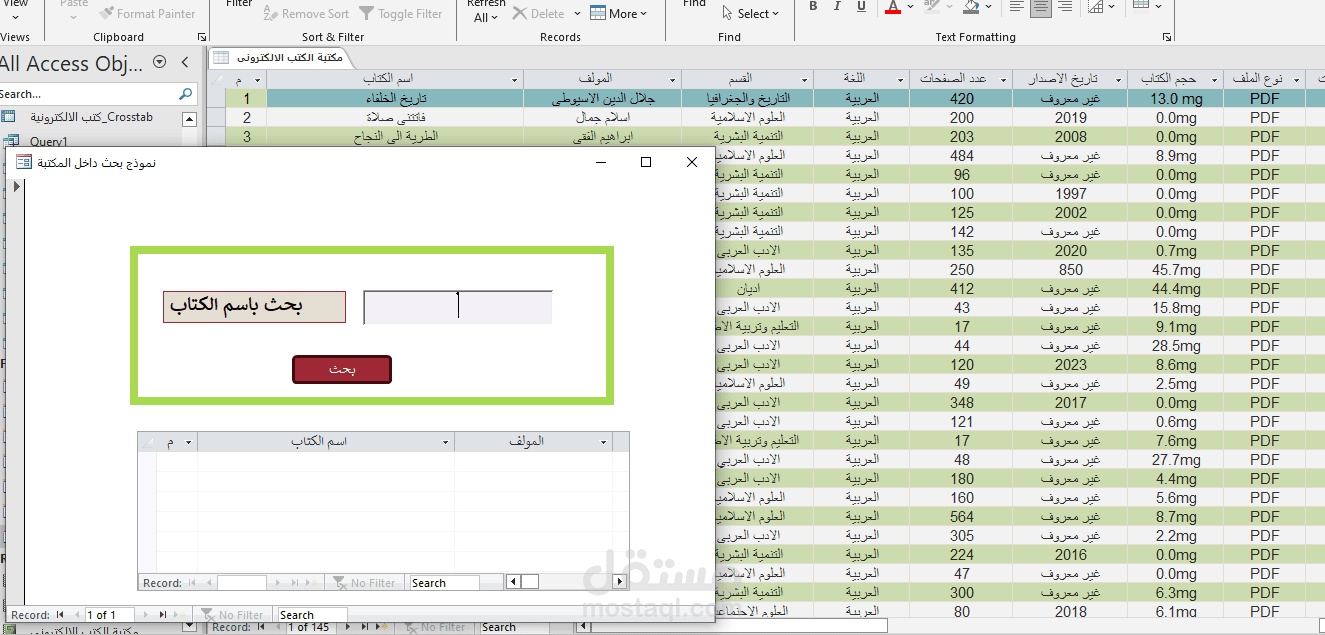The image size is (1325, 635).
Task: Collapse the navigation pane with the chevron
Action: point(185,63)
